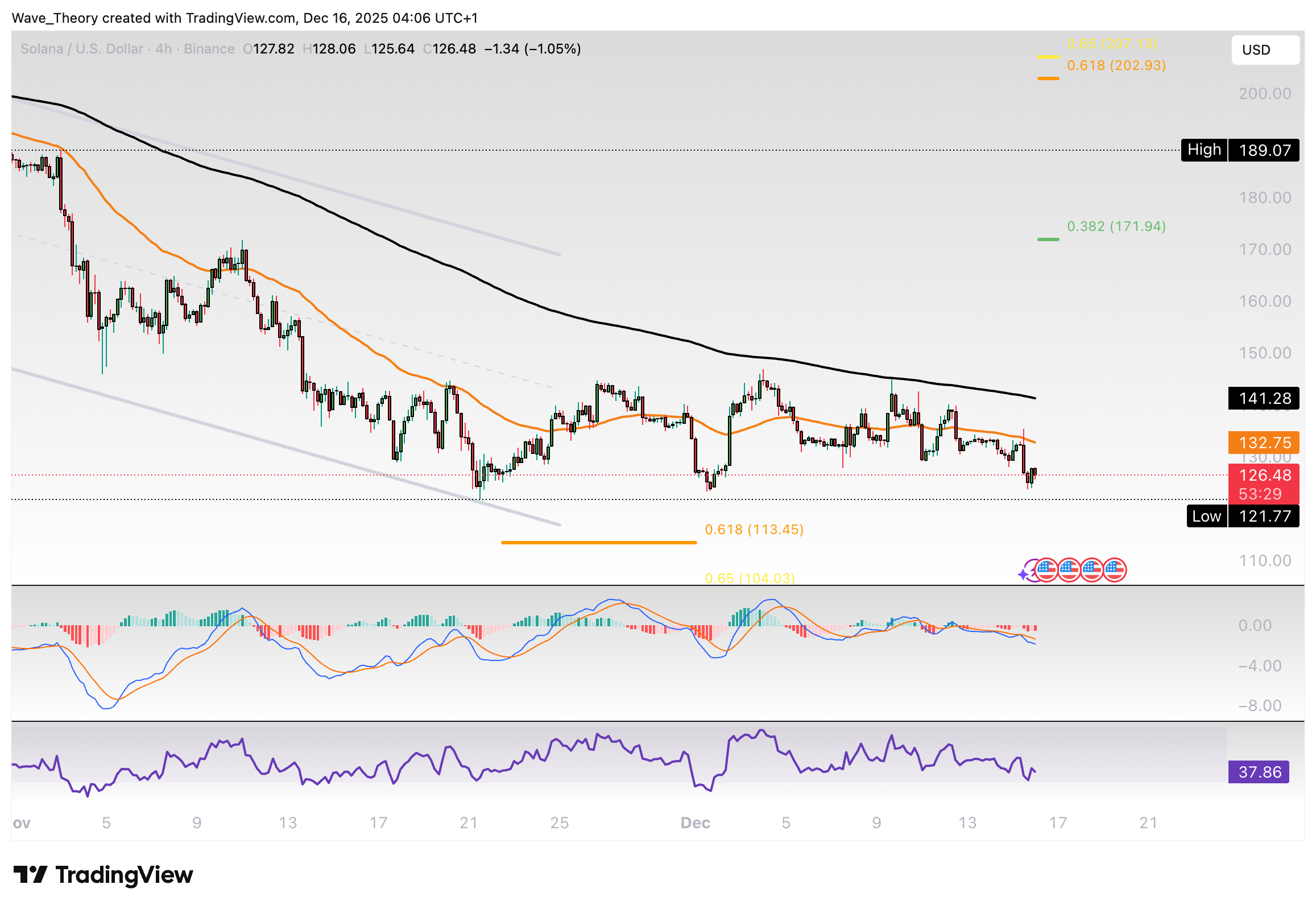
Task: Click the first U.S. flag economic event icon
Action: [x=1046, y=570]
